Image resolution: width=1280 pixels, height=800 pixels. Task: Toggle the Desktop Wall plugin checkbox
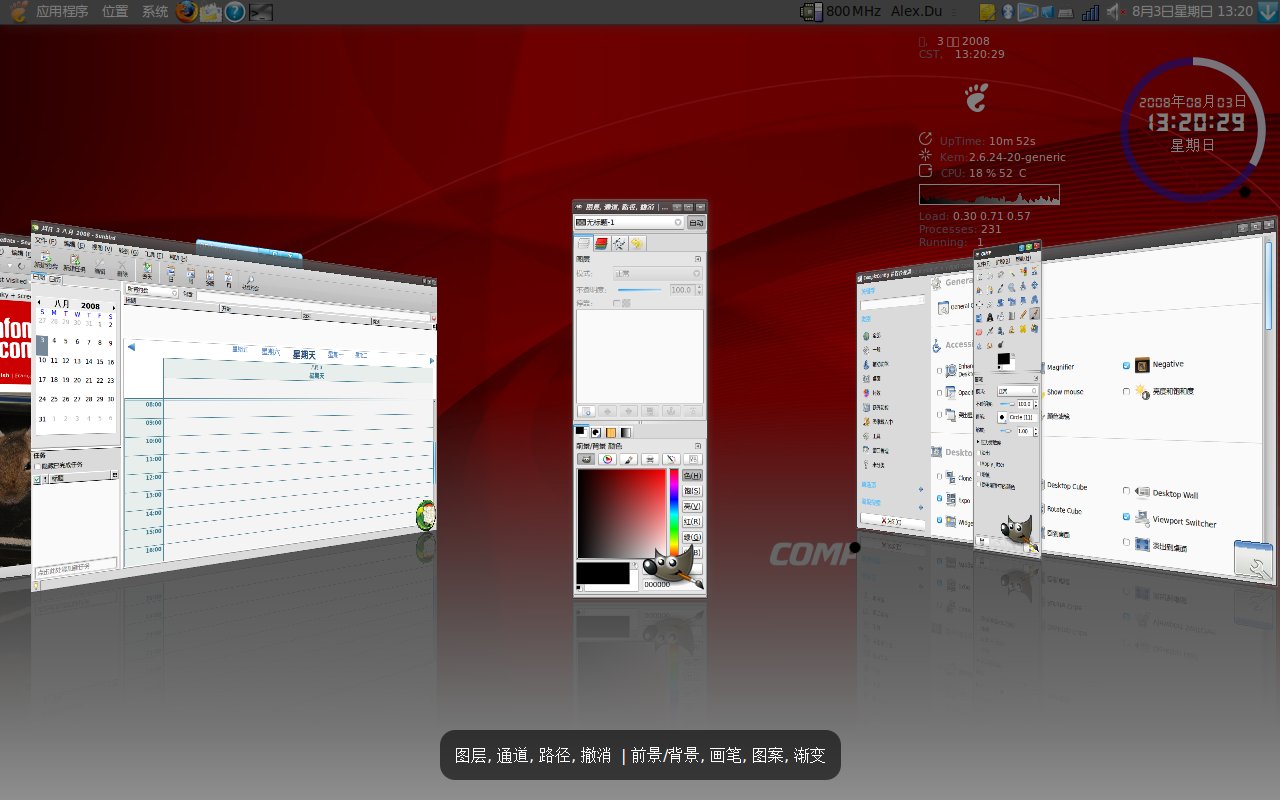coord(1126,491)
